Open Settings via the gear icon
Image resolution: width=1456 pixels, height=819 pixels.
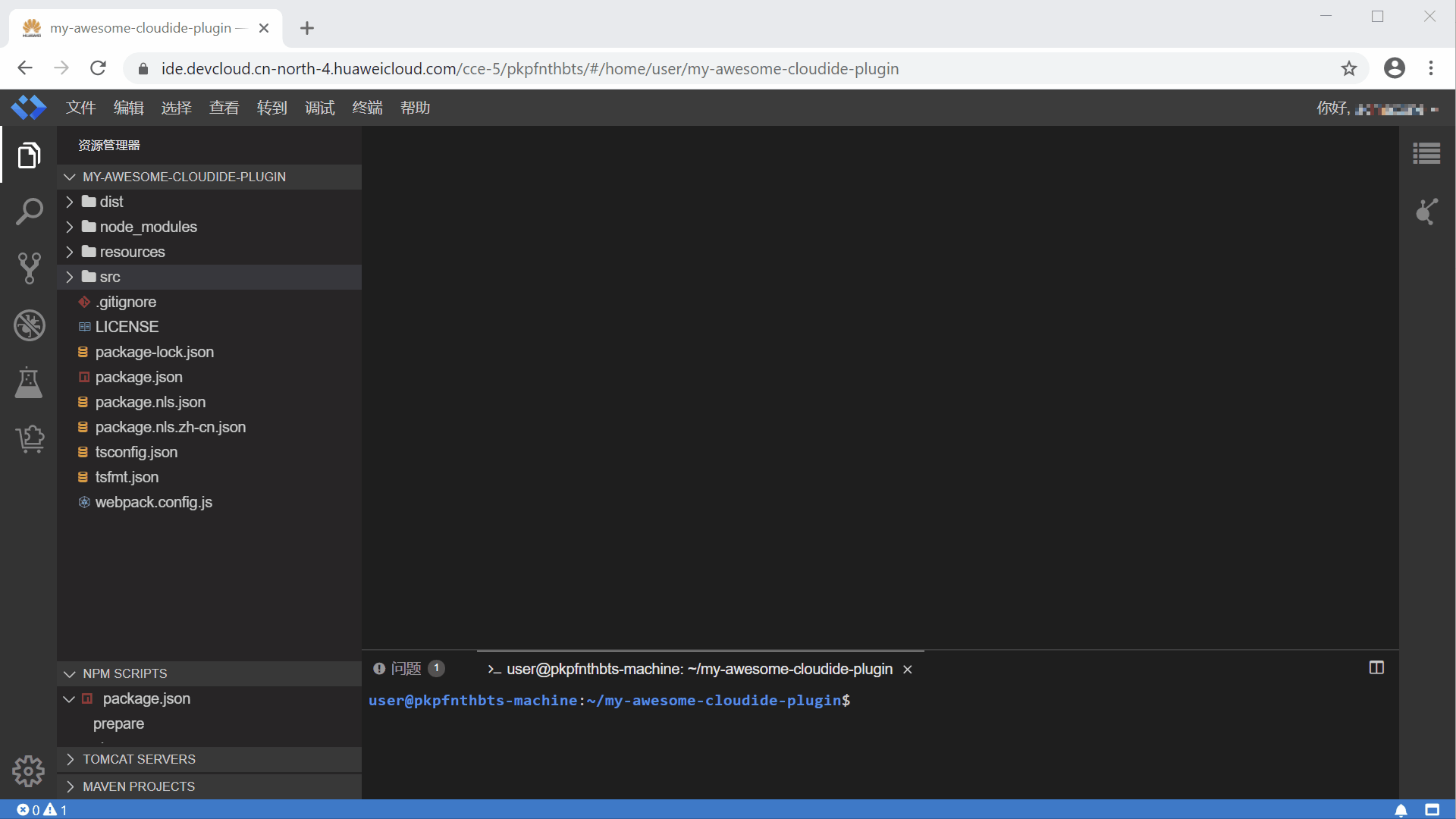pos(29,771)
